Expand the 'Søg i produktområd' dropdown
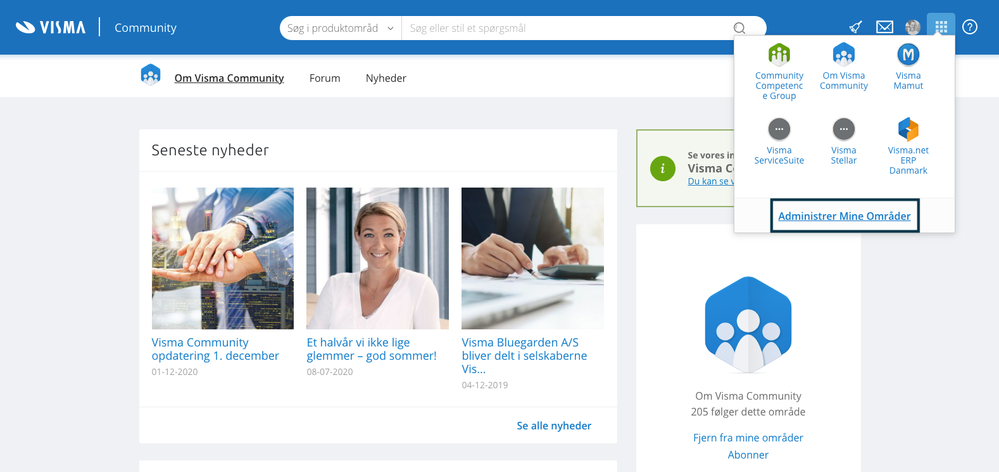 point(340,28)
